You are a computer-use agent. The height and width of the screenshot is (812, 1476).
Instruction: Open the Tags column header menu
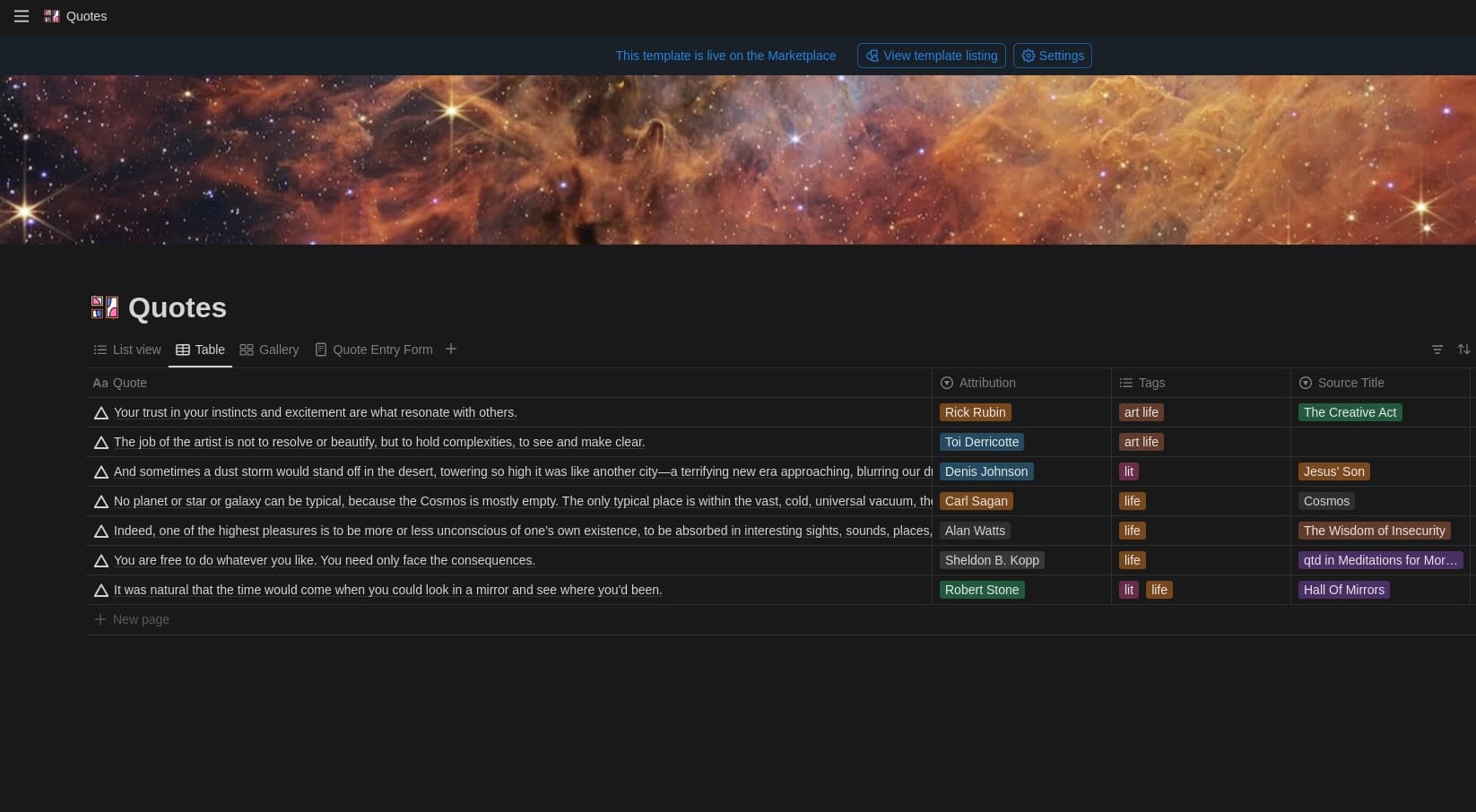(1201, 383)
